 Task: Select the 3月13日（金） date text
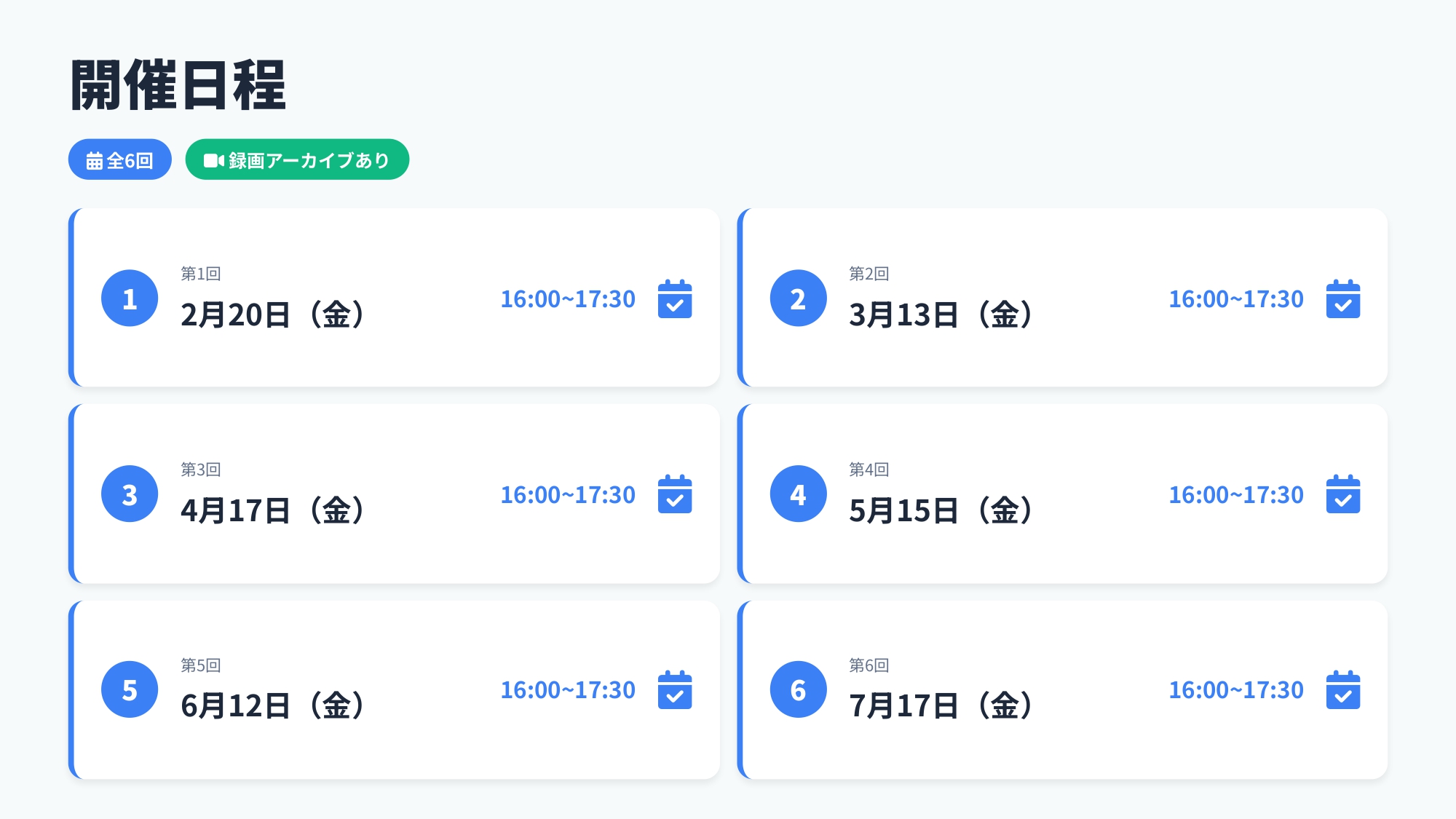pos(941,314)
